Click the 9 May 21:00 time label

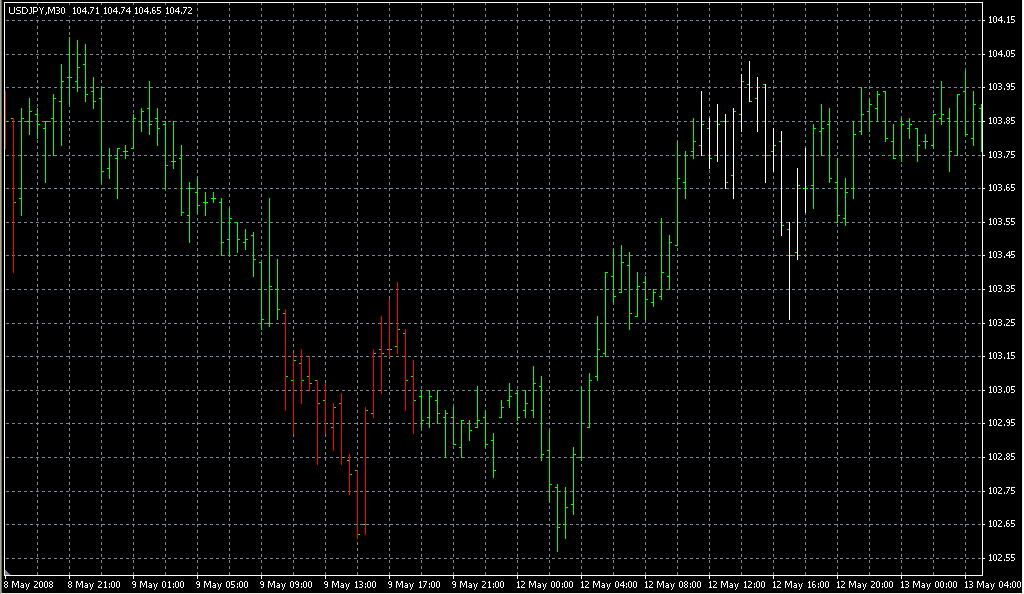(x=478, y=585)
